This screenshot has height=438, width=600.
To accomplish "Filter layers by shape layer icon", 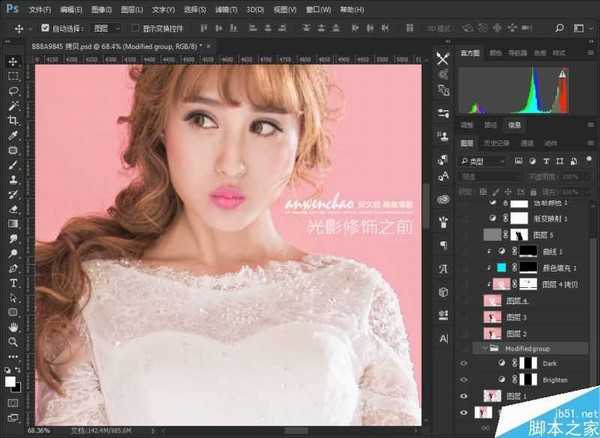I will pyautogui.click(x=560, y=161).
